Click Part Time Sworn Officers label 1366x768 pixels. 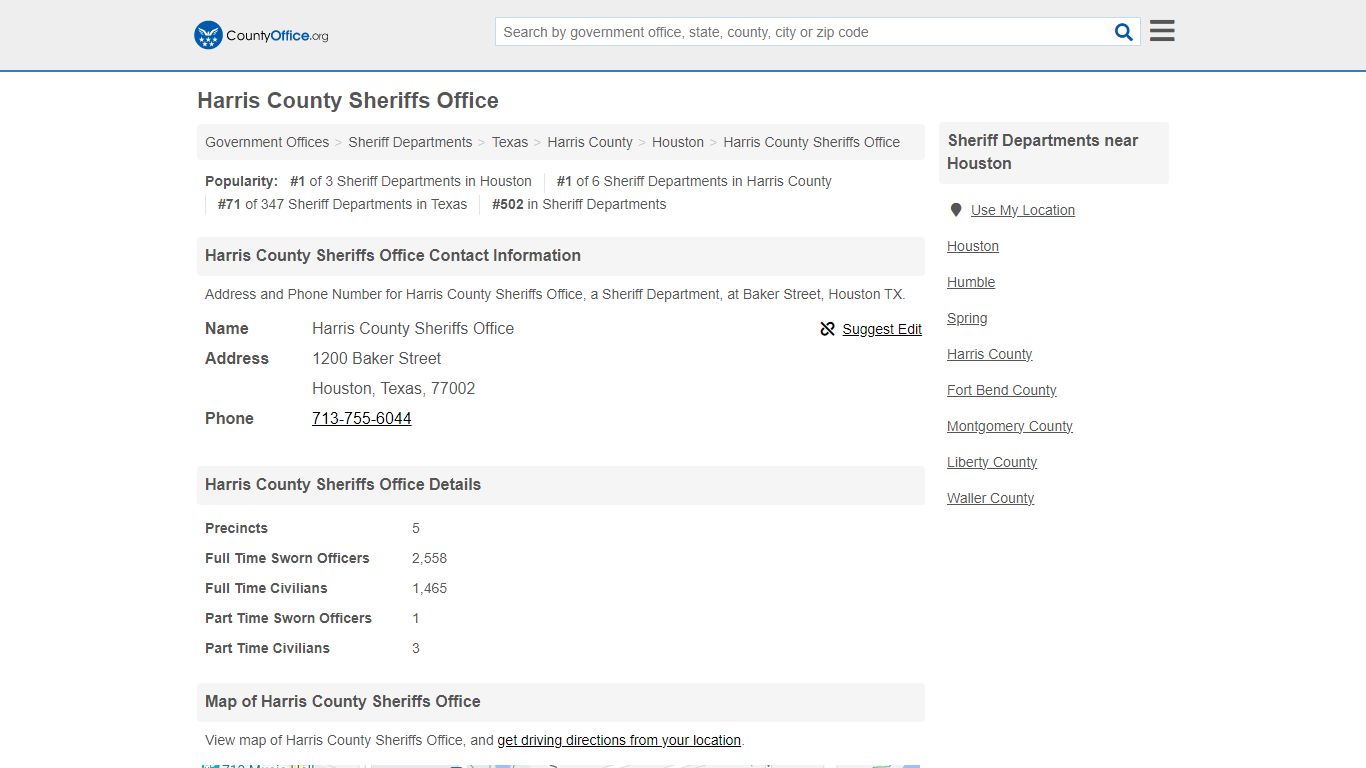pos(288,618)
